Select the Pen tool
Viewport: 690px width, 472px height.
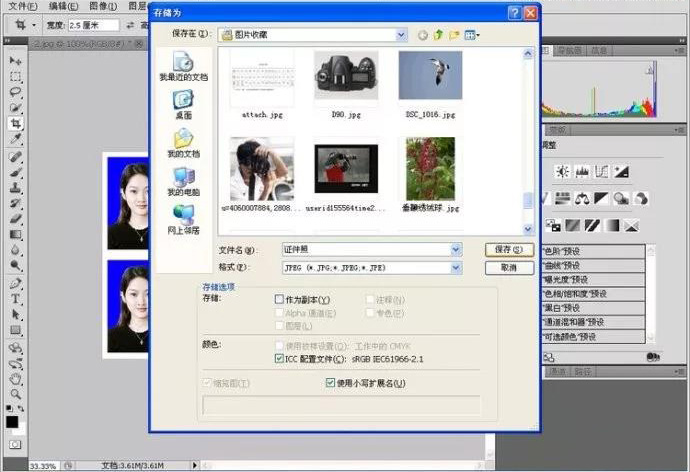15,283
